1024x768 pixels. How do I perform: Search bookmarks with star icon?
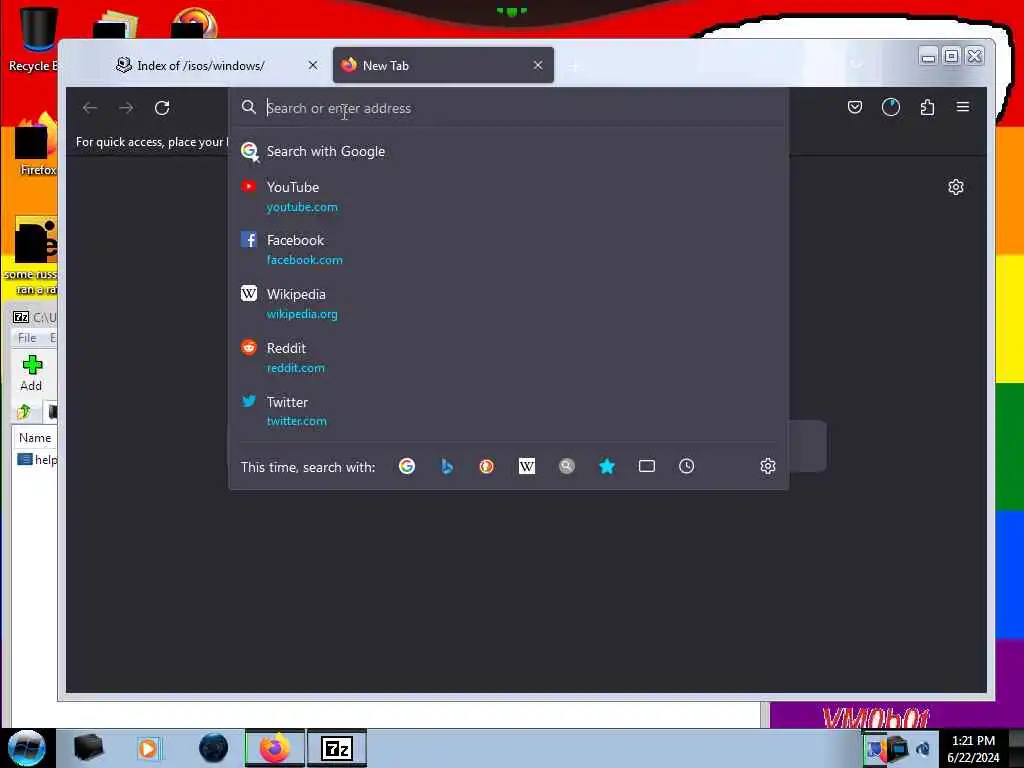(x=607, y=466)
